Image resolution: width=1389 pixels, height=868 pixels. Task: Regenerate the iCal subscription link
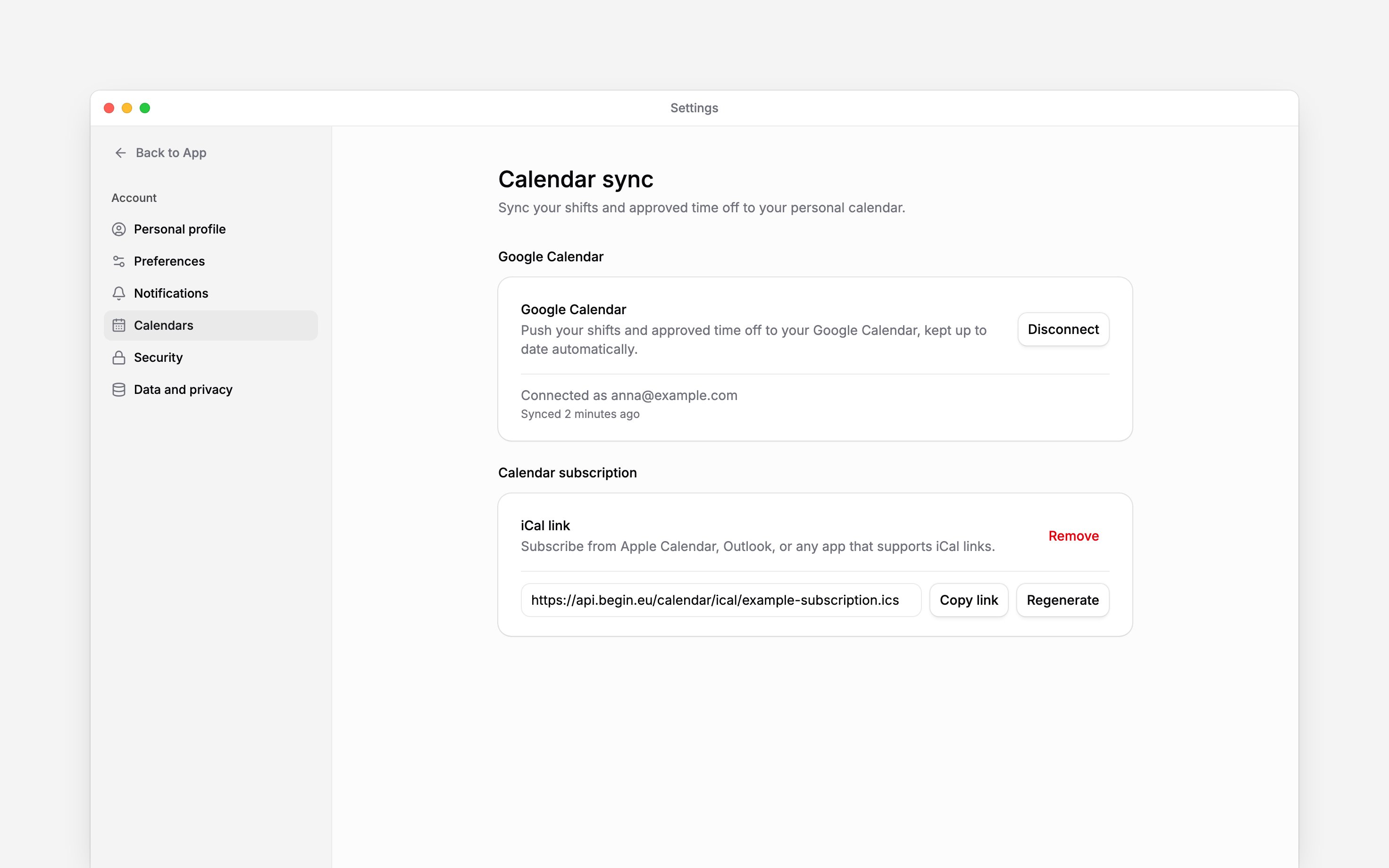click(1063, 600)
